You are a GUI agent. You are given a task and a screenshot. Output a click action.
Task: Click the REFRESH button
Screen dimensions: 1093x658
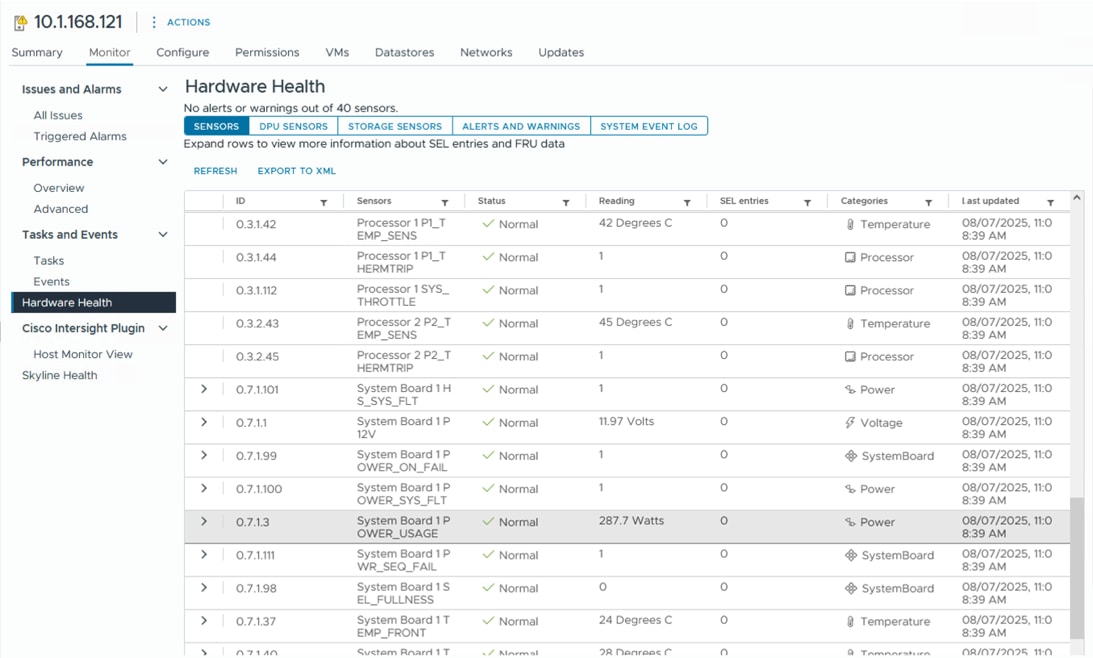215,170
